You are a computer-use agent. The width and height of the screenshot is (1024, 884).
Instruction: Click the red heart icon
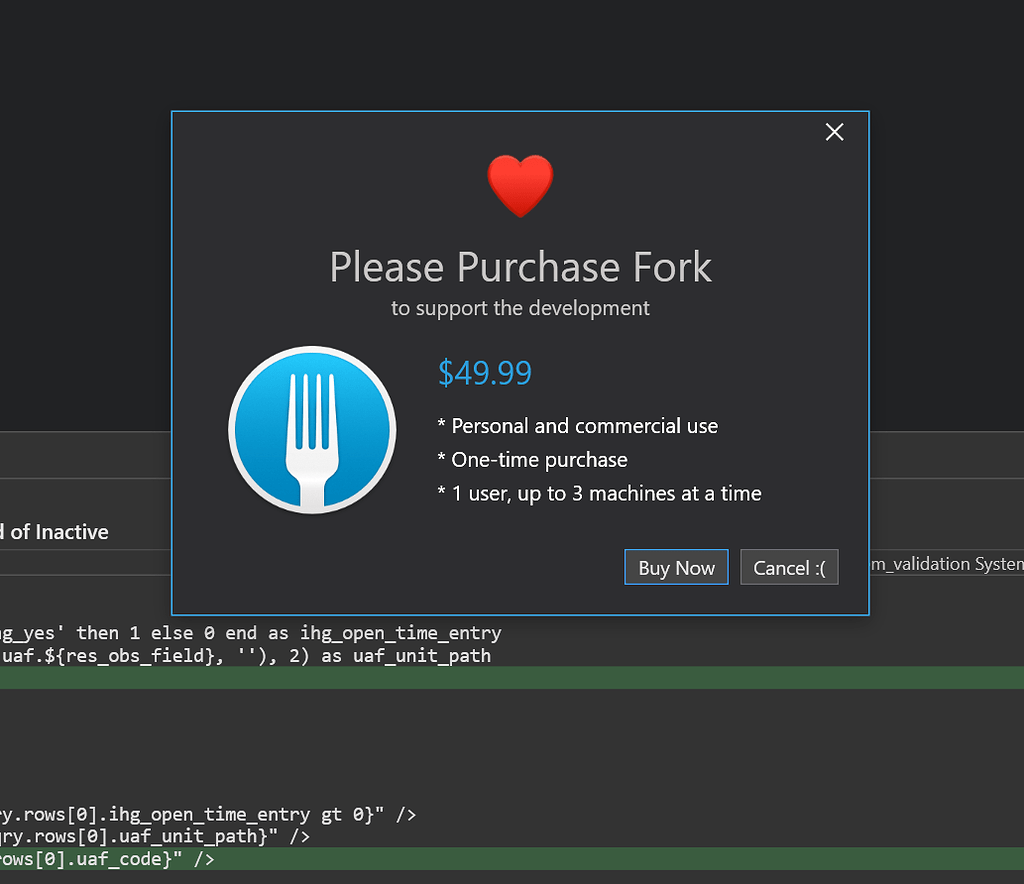520,186
